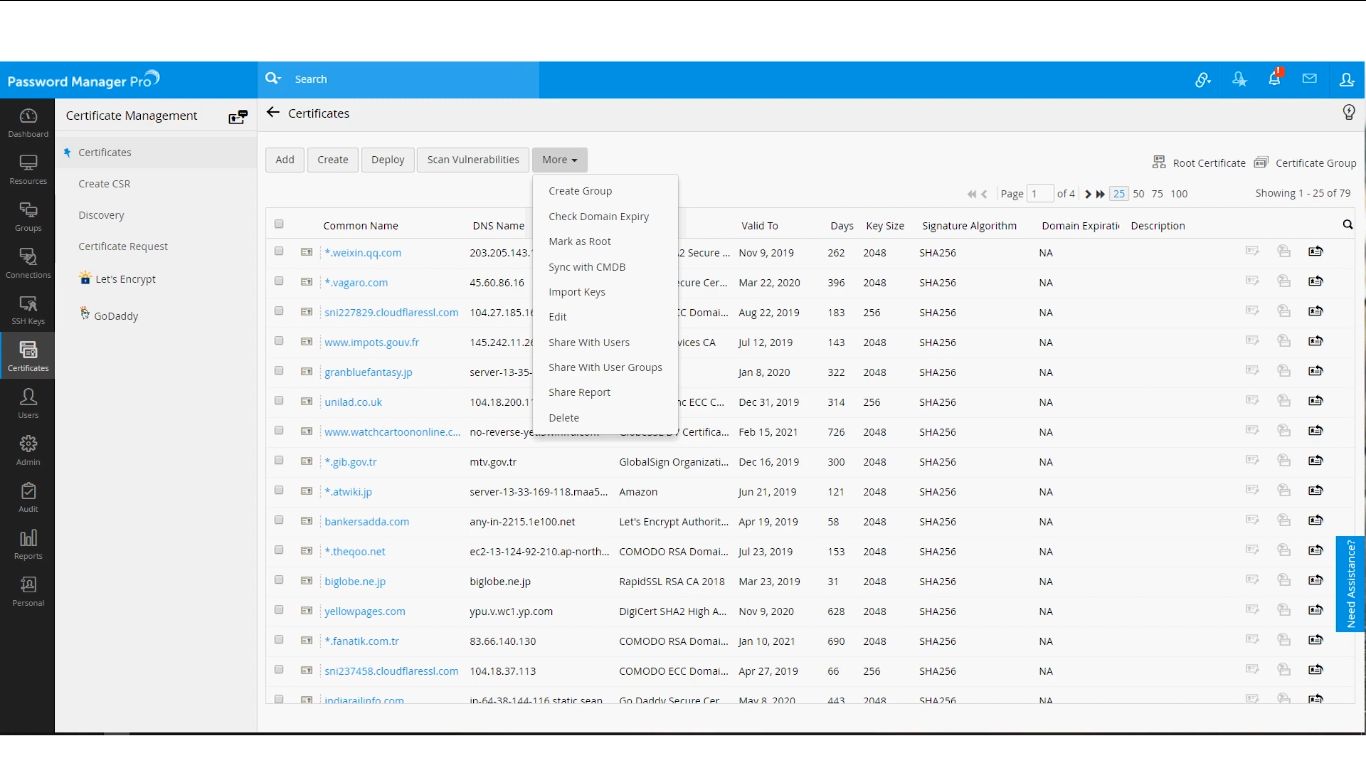Tick checkbox for *.weixin.qq.com row
Image resolution: width=1366 pixels, height=768 pixels.
[279, 252]
